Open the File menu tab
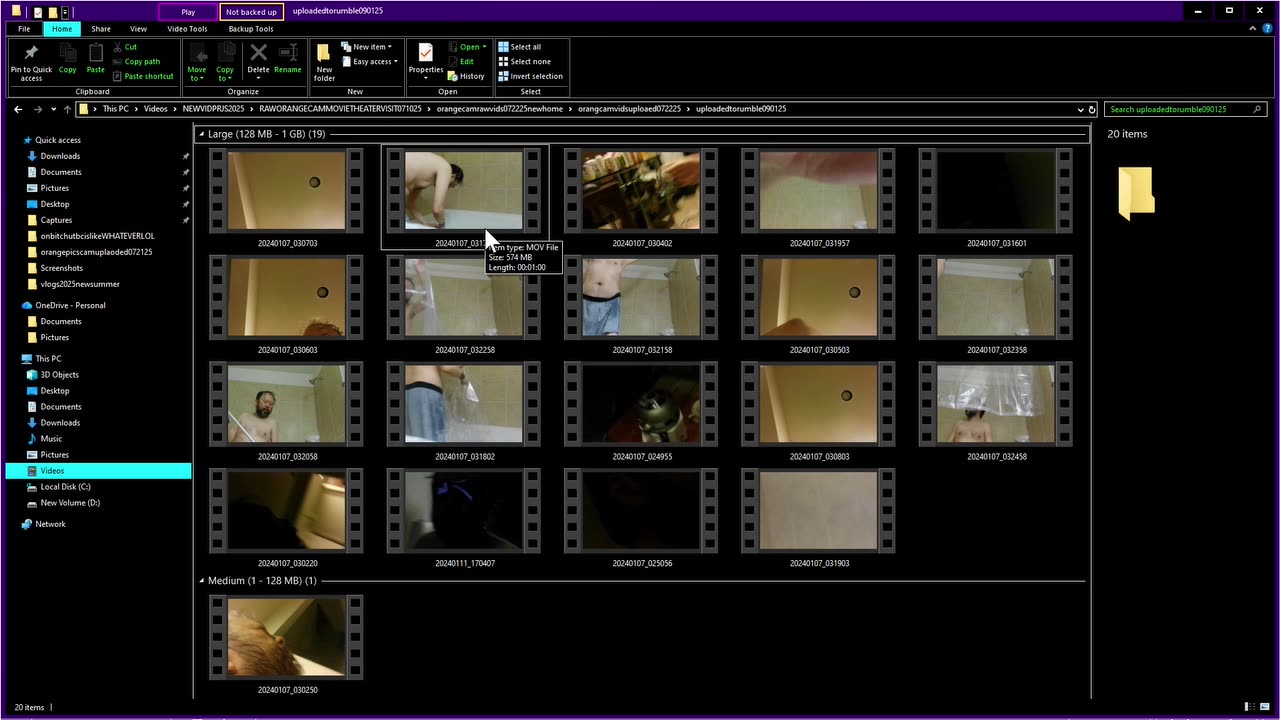Viewport: 1280px width, 720px height. [x=24, y=29]
